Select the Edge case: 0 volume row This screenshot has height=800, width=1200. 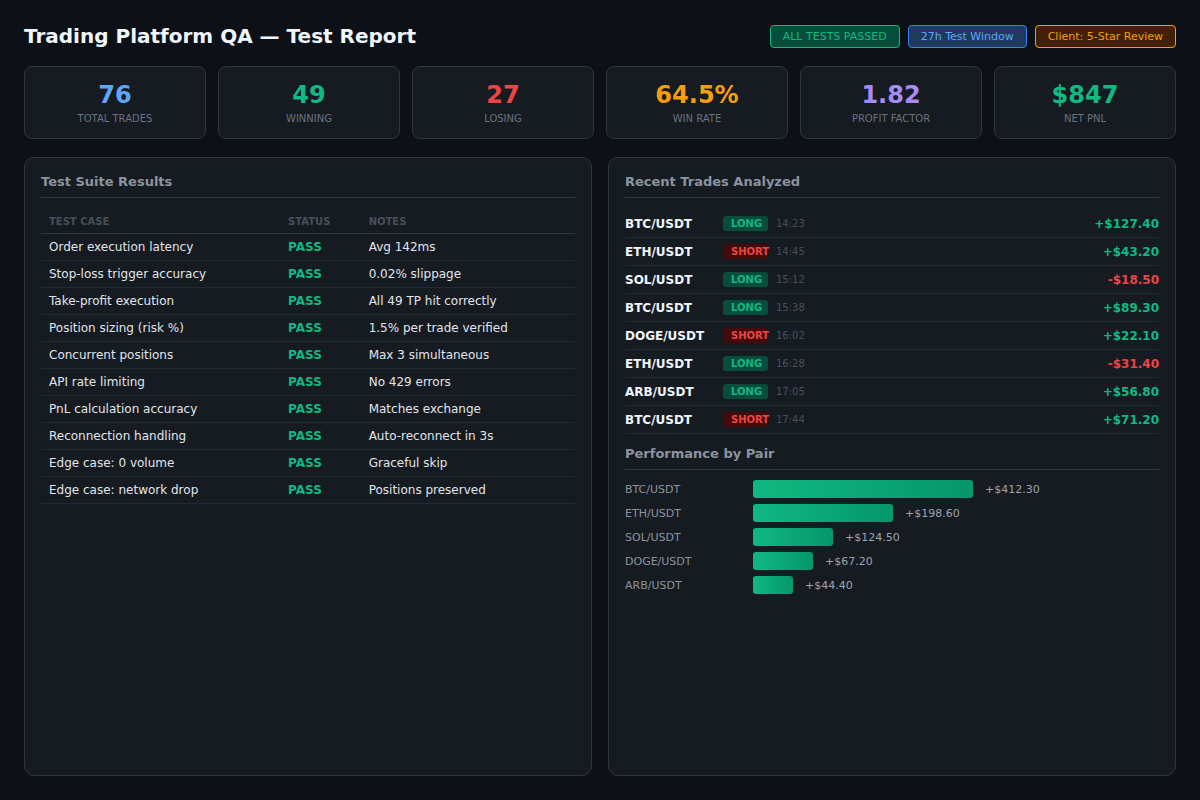point(308,463)
